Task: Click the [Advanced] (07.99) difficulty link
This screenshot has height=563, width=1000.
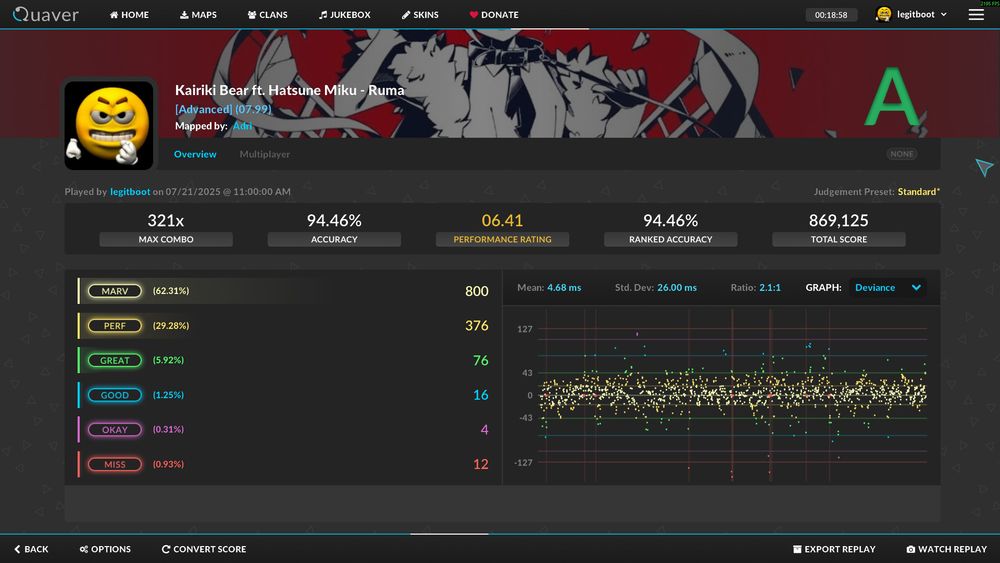Action: click(x=223, y=109)
